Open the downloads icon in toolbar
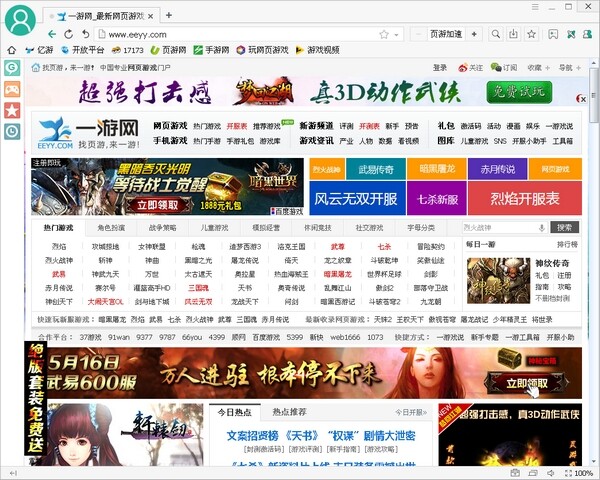This screenshot has height=480, width=600. coord(514,34)
